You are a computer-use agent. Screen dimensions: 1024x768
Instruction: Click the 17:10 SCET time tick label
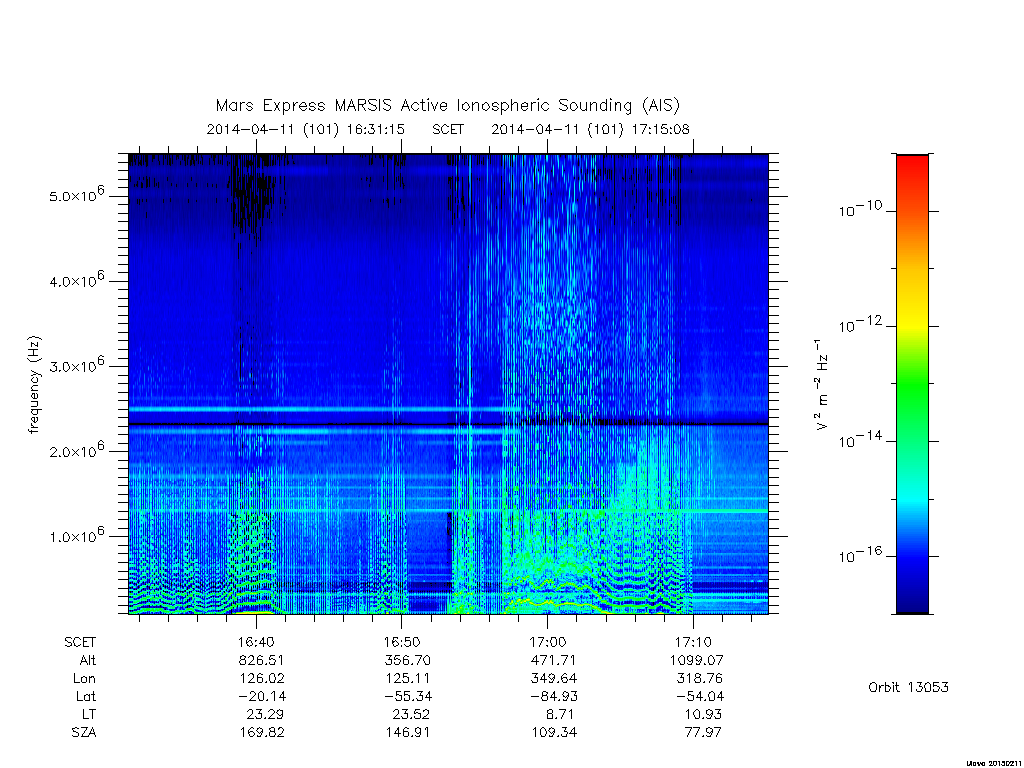coord(693,642)
